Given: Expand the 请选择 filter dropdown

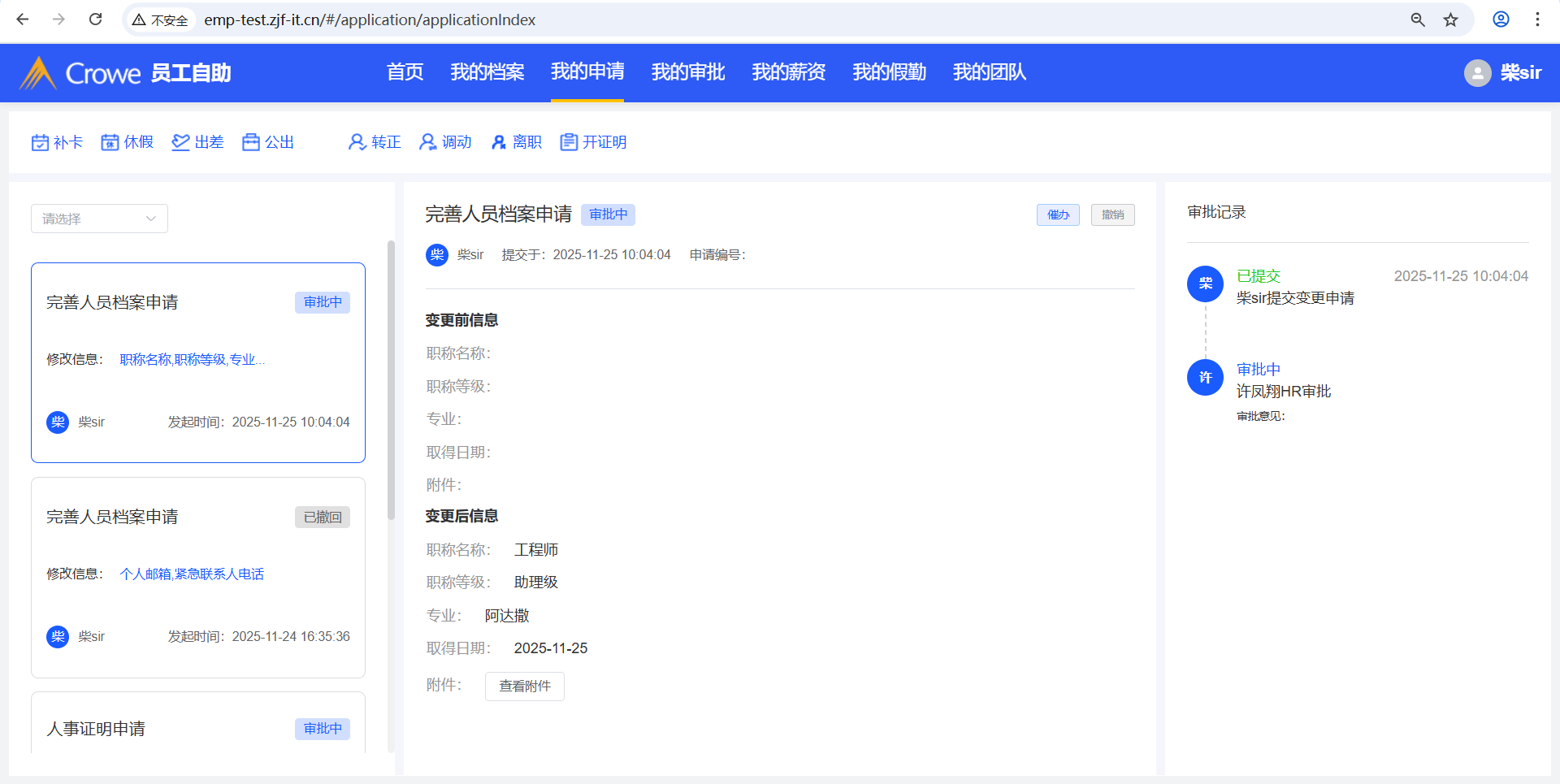Looking at the screenshot, I should (x=99, y=219).
